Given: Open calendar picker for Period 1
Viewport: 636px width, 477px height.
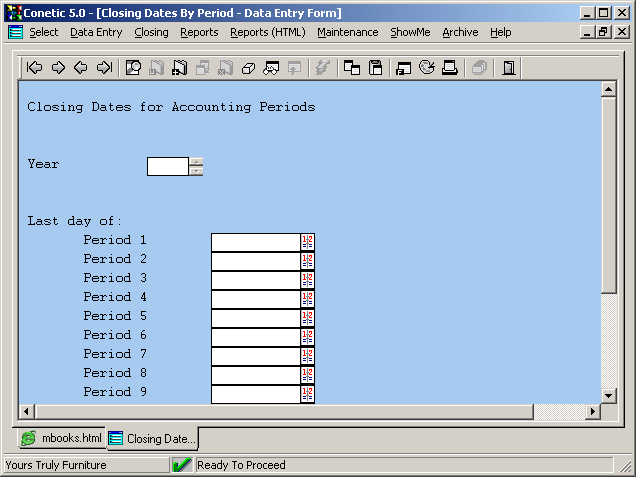Looking at the screenshot, I should click(307, 241).
